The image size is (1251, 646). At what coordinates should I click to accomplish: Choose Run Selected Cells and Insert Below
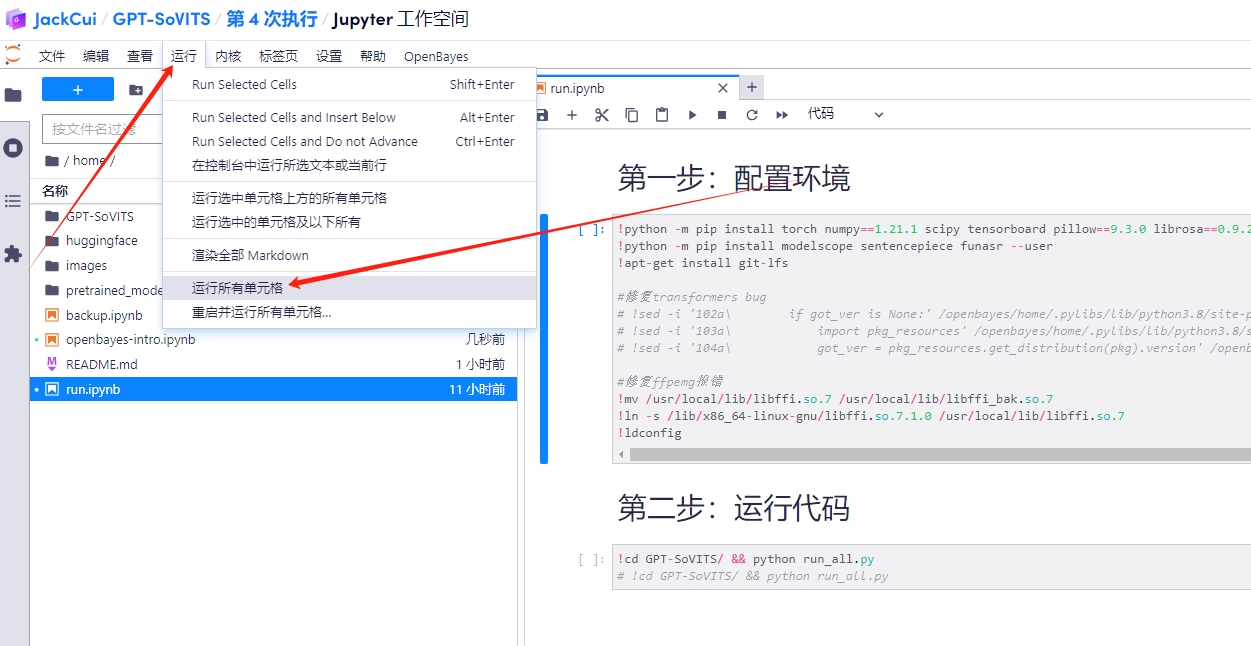coord(350,118)
